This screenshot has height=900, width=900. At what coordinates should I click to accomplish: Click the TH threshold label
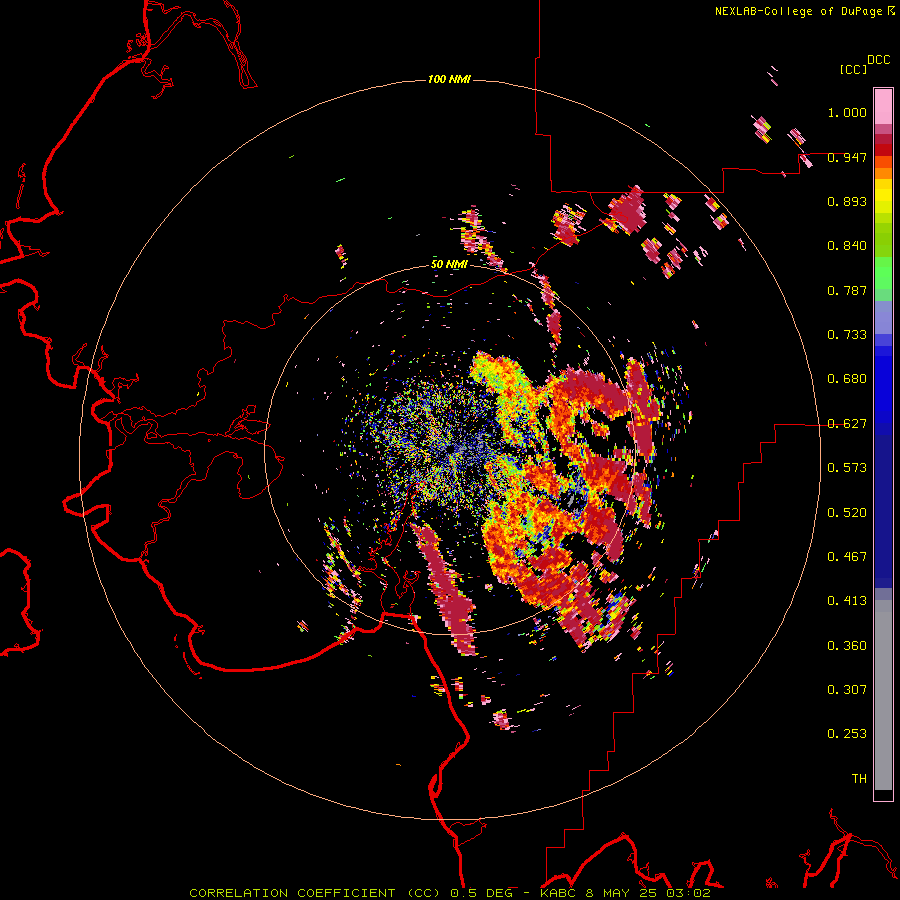(859, 779)
